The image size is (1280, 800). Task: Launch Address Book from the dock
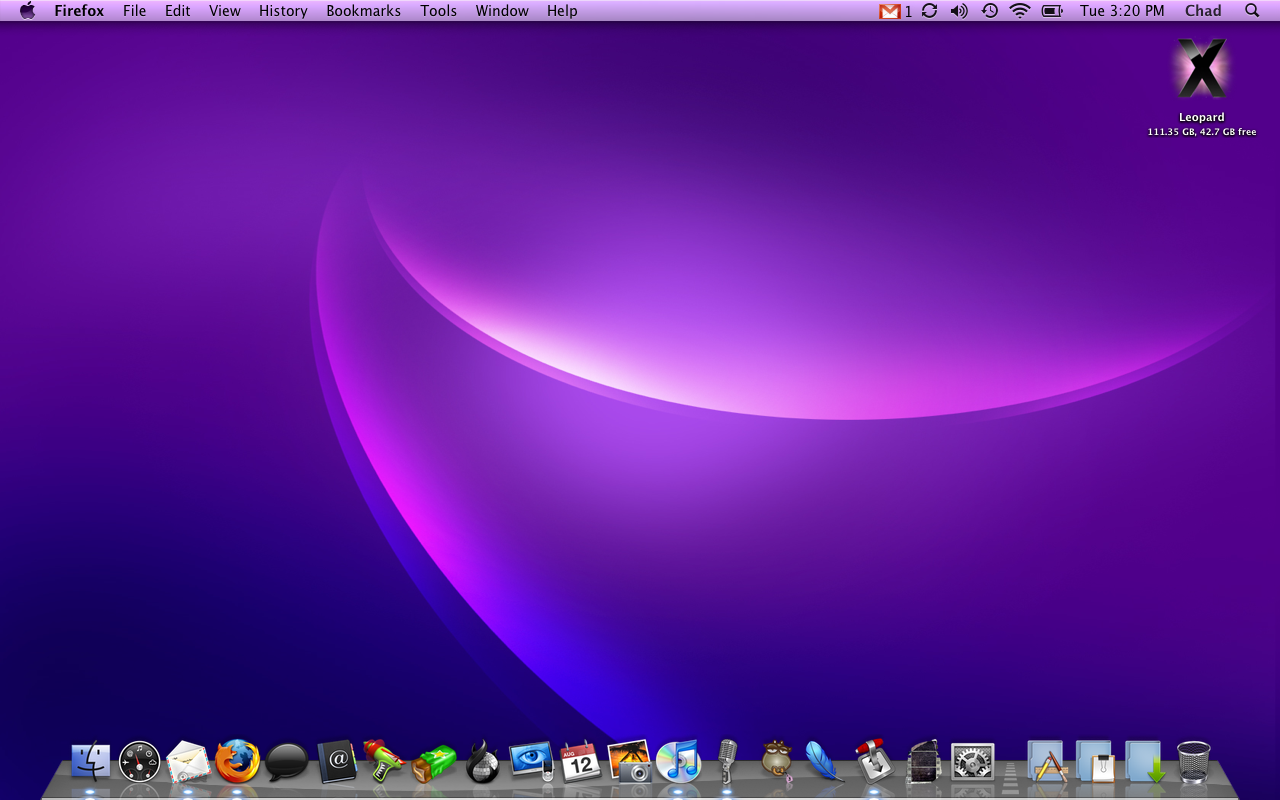coord(337,762)
